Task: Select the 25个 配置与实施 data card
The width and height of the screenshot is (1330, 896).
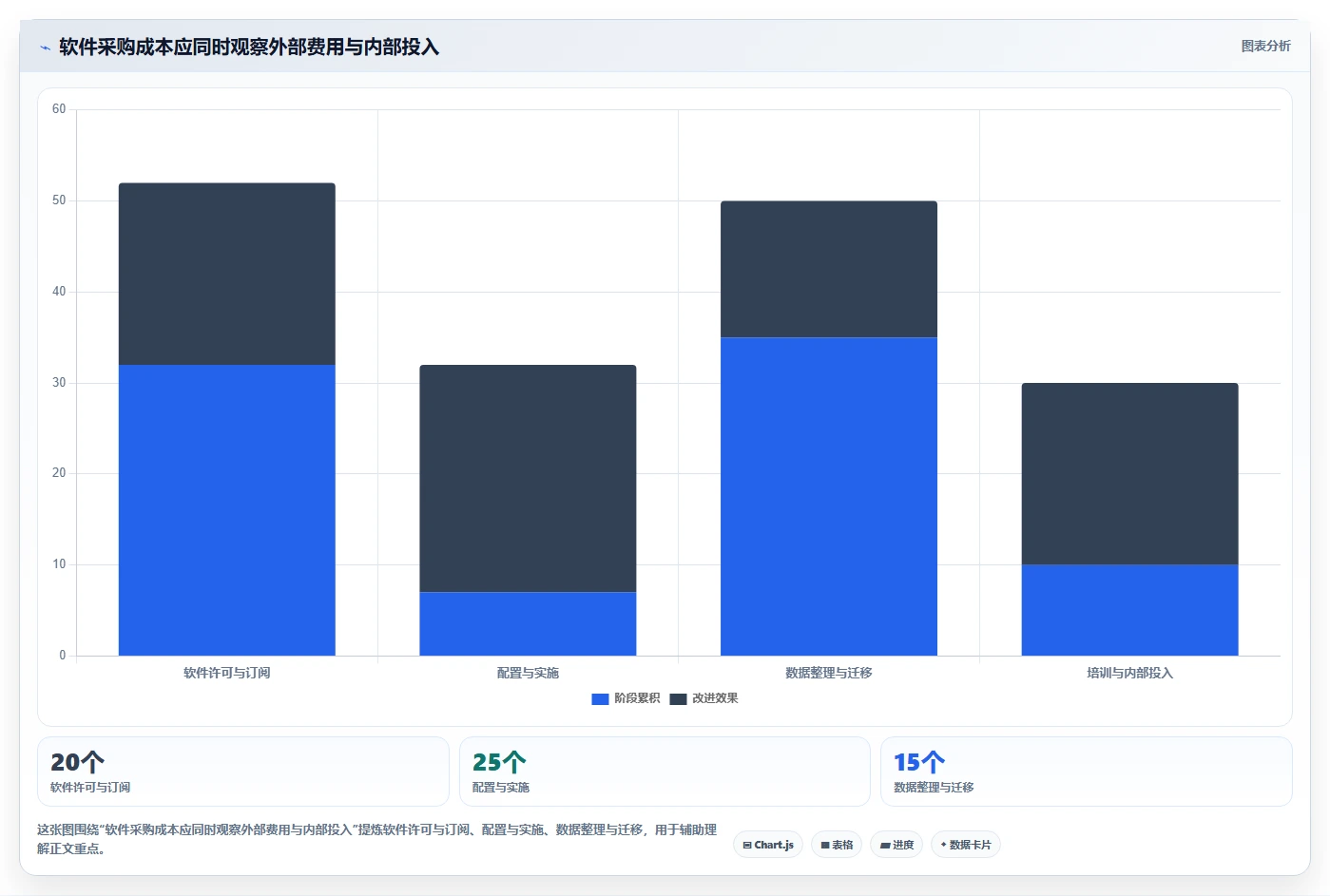Action: [665, 772]
